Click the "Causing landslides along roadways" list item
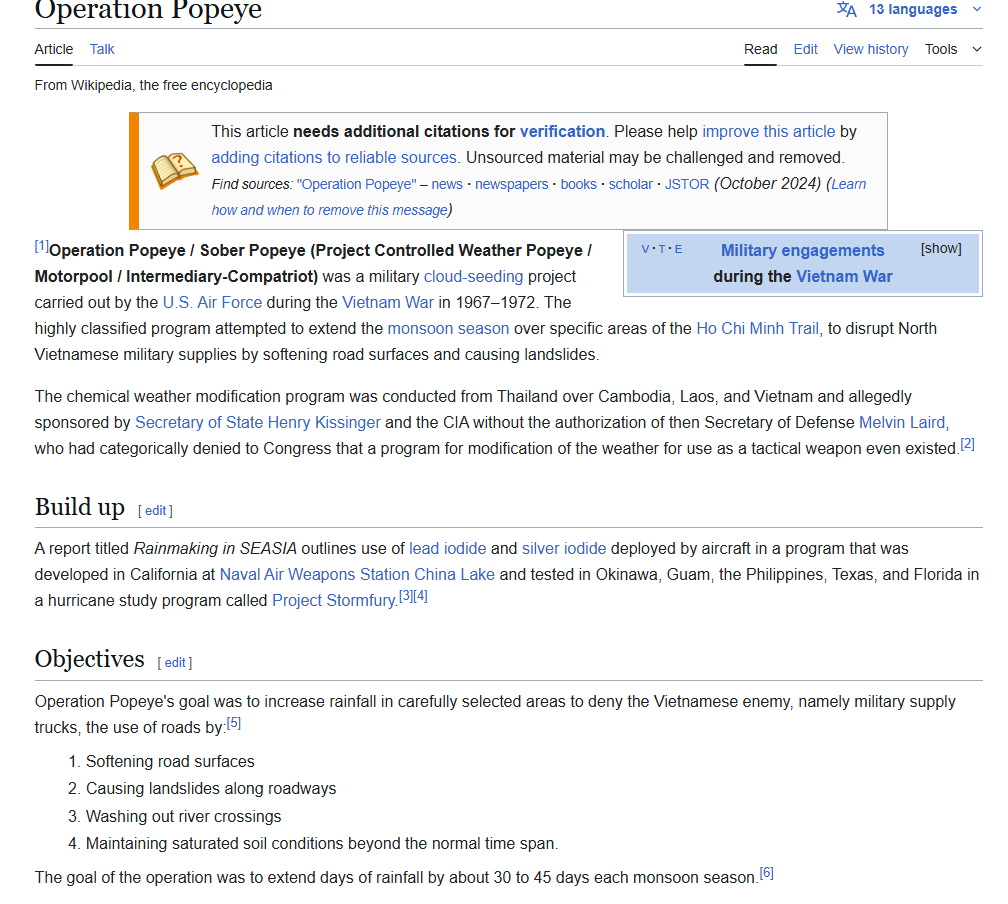The height and width of the screenshot is (904, 1008). click(211, 788)
